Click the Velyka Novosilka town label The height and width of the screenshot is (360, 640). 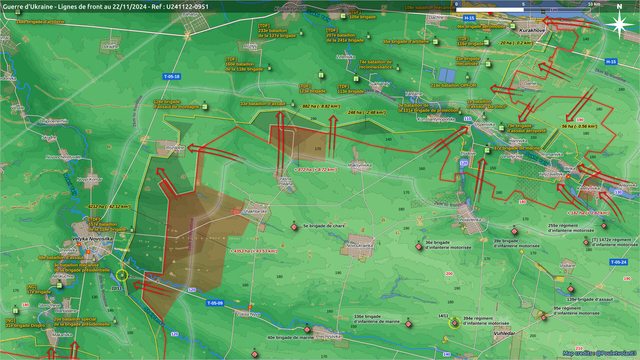click(x=92, y=238)
